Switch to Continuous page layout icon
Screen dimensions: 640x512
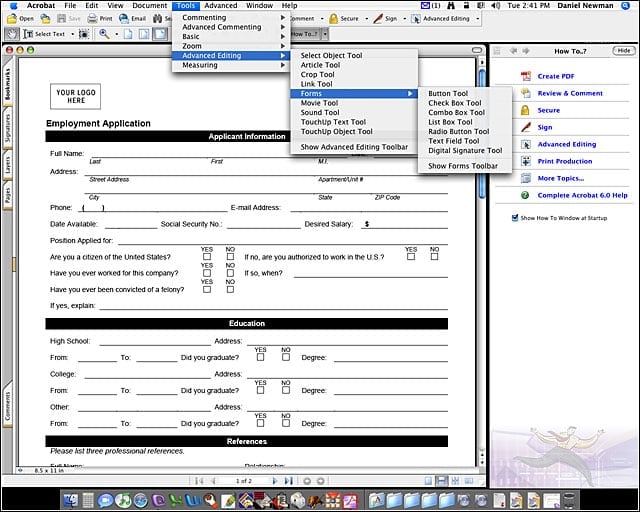pos(442,481)
